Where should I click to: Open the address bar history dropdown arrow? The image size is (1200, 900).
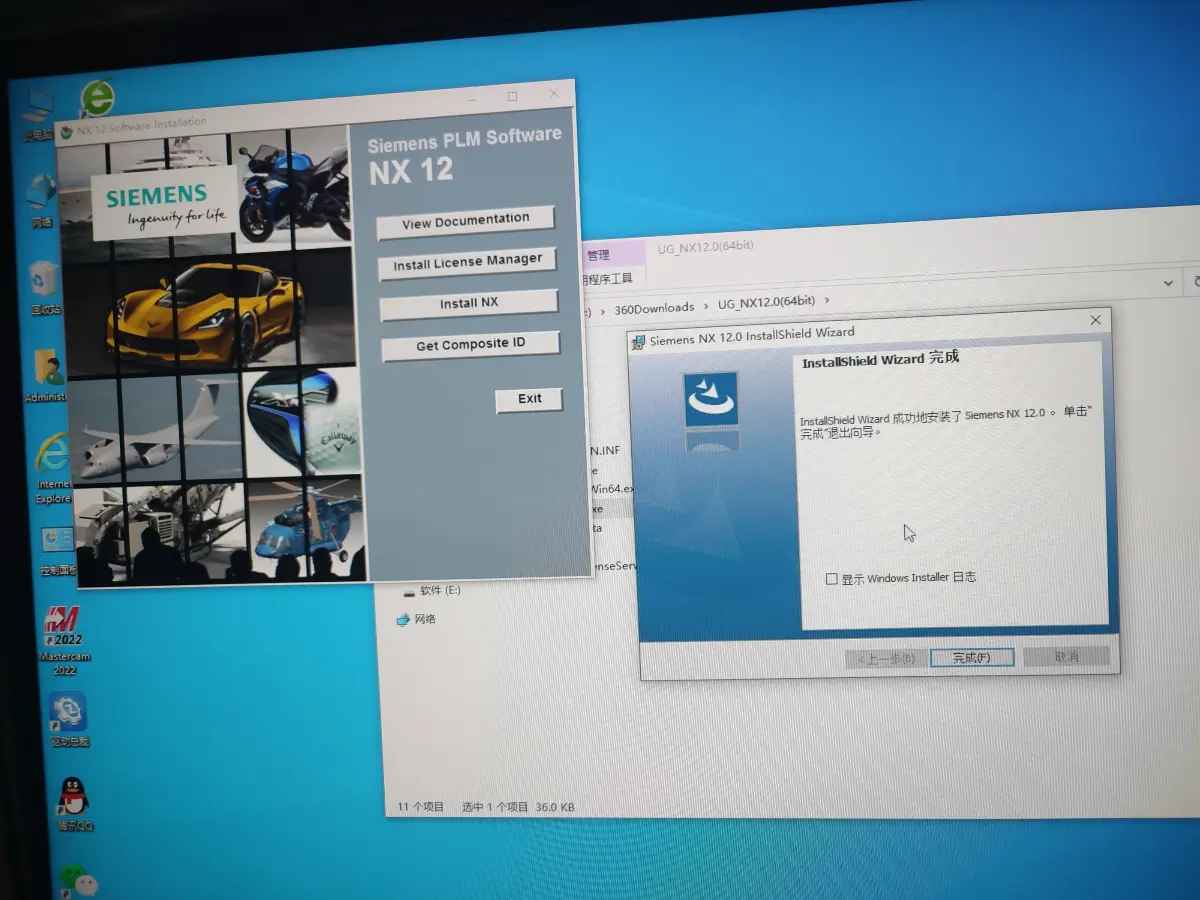pos(1168,284)
